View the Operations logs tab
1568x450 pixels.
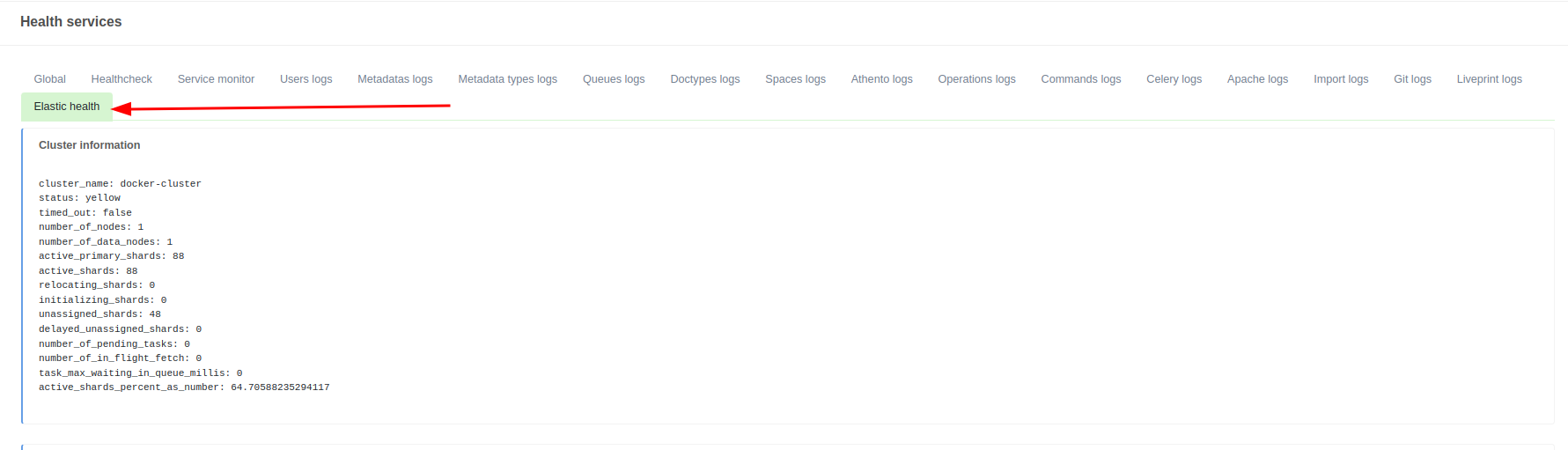coord(976,79)
